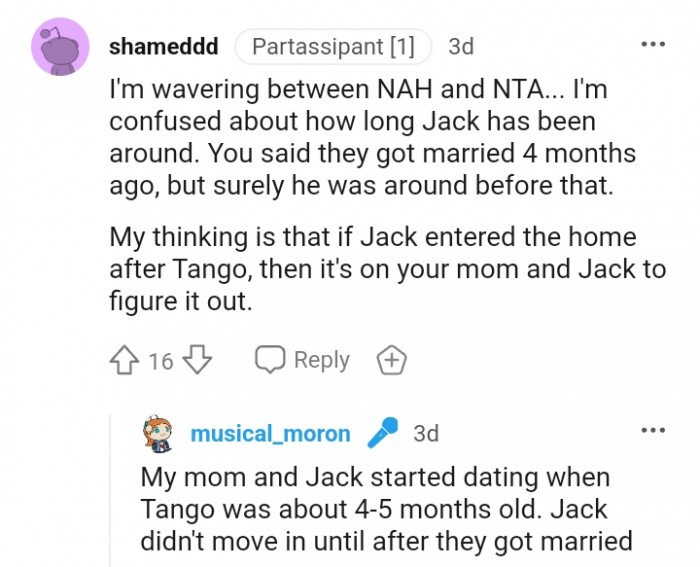Upvote the shameddd comment
The height and width of the screenshot is (567, 700).
pyautogui.click(x=126, y=360)
